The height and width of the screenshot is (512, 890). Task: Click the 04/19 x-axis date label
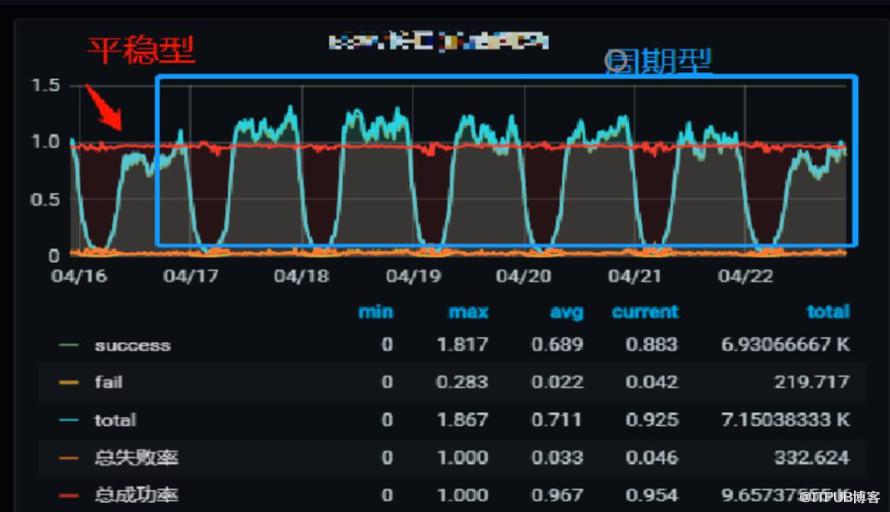(413, 276)
